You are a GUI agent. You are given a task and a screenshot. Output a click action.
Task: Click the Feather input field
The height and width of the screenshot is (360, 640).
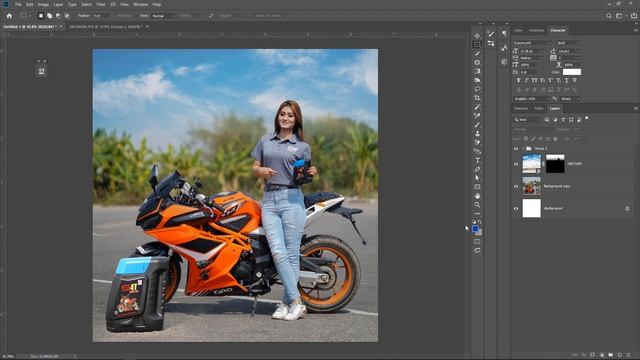(x=100, y=16)
